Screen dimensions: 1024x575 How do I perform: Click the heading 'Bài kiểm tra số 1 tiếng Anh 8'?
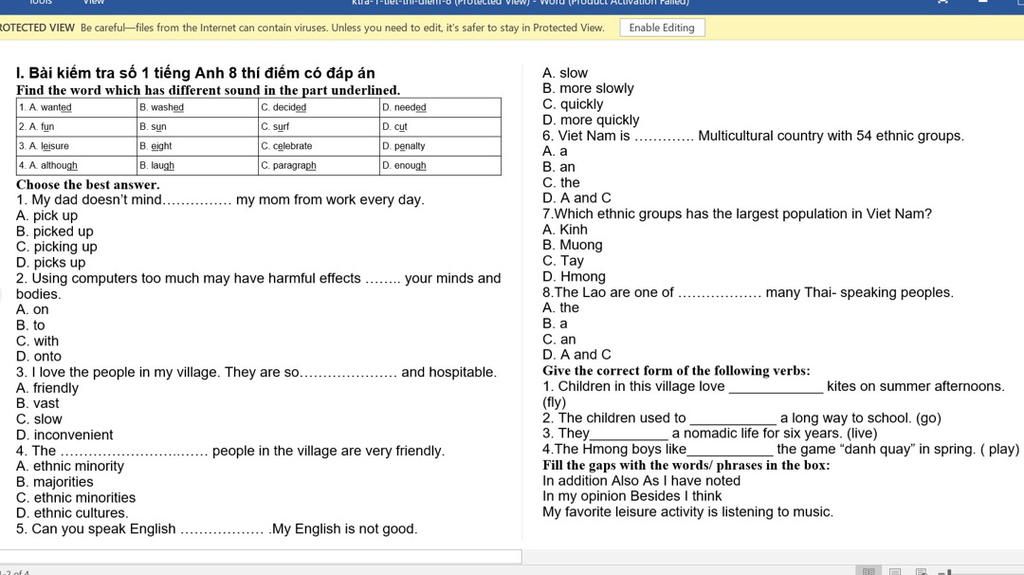(x=195, y=73)
